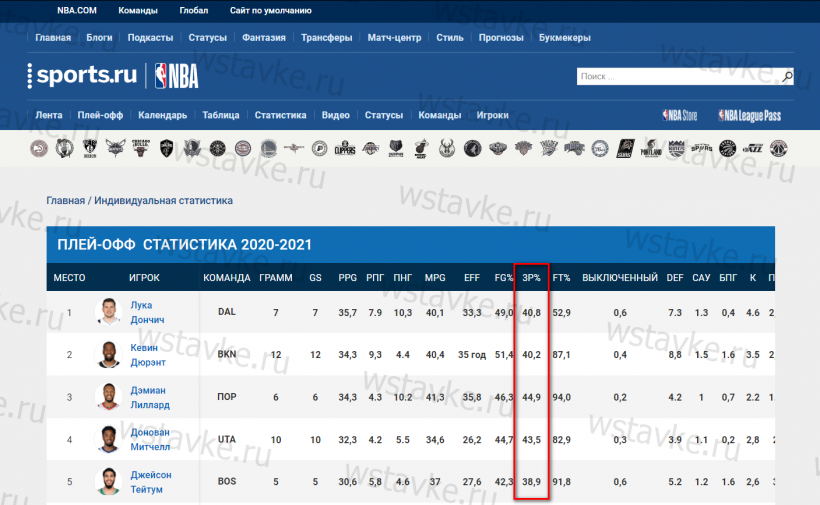Open Блоги section
The height and width of the screenshot is (505, 820).
(x=99, y=38)
